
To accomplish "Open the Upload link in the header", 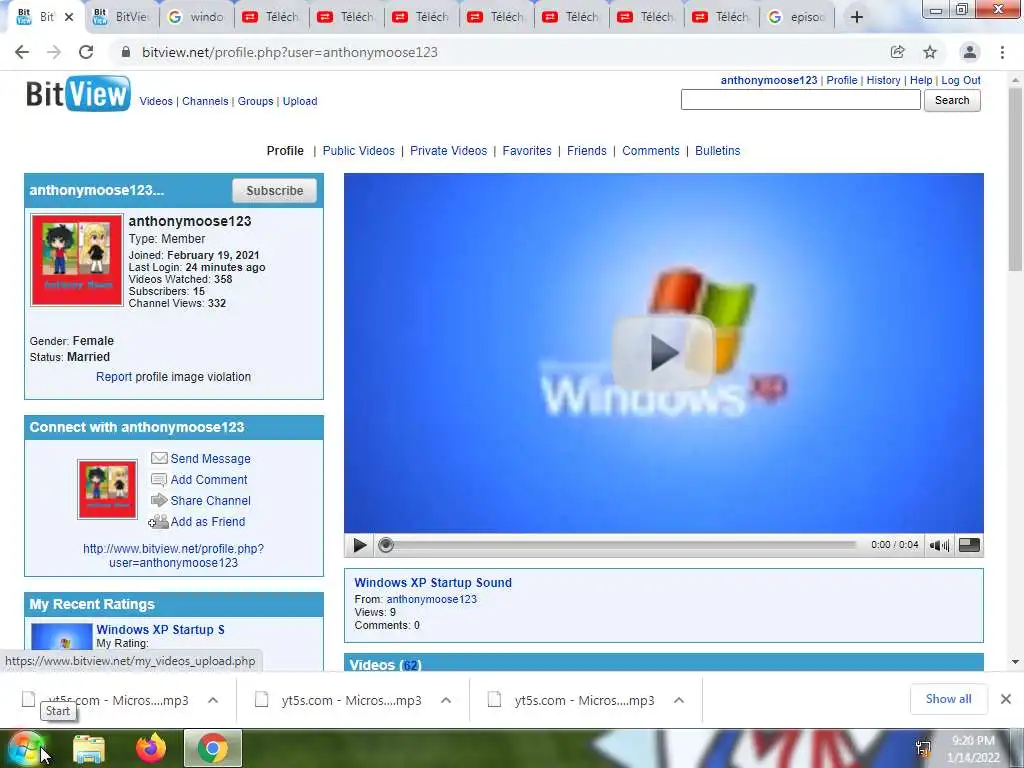I will [x=300, y=101].
